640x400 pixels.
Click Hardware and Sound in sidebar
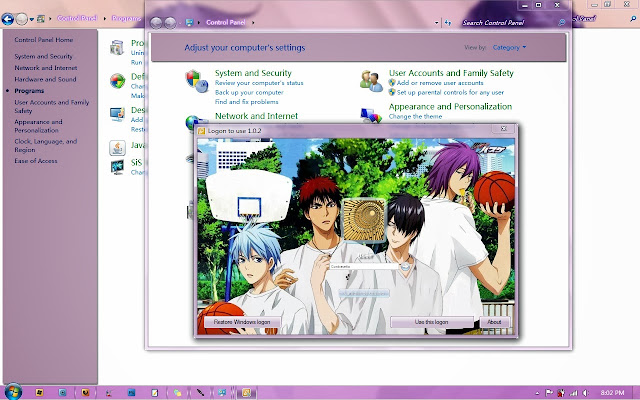(45, 79)
